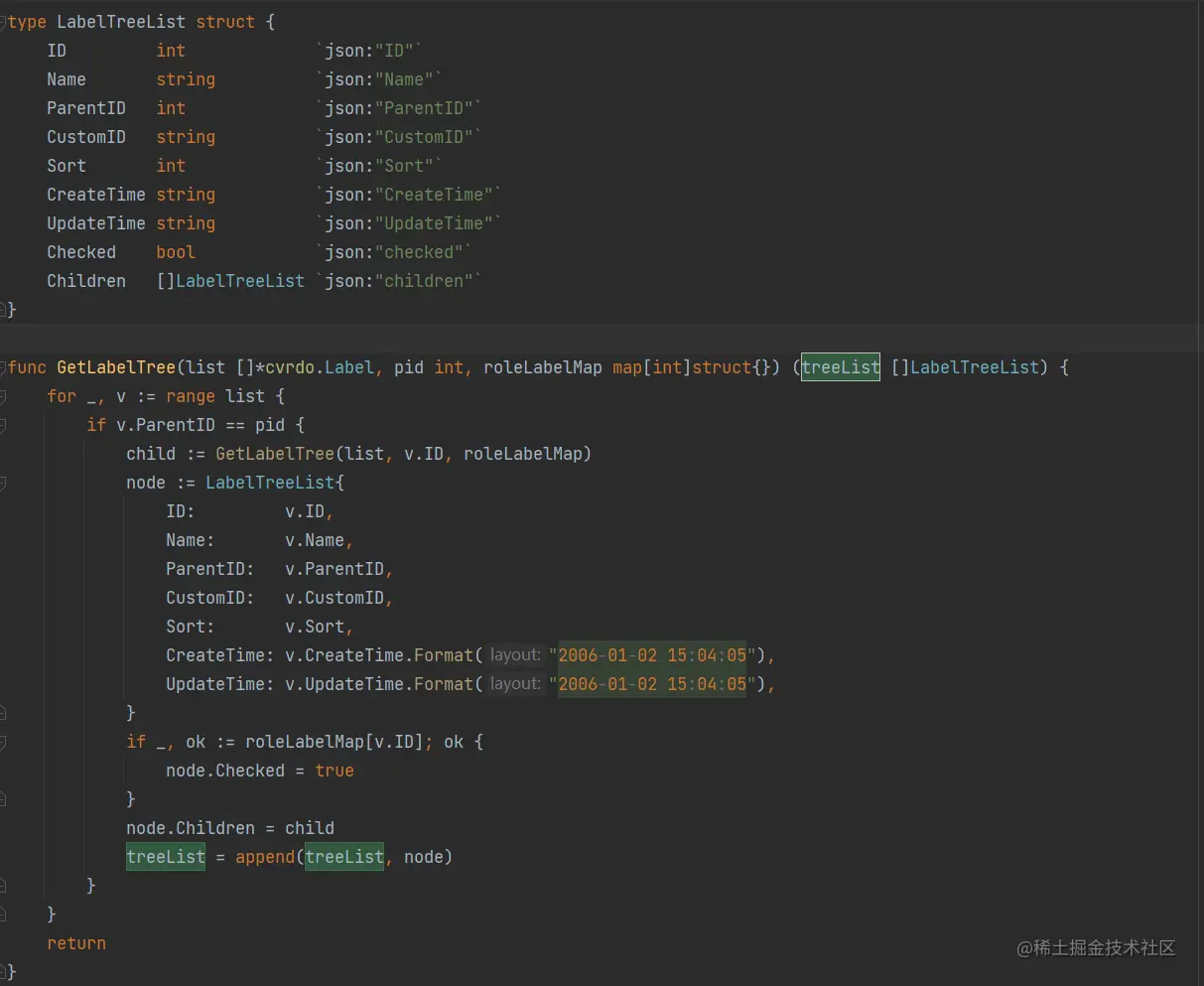Click the 'func' keyword
The height and width of the screenshot is (986, 1204).
[27, 367]
